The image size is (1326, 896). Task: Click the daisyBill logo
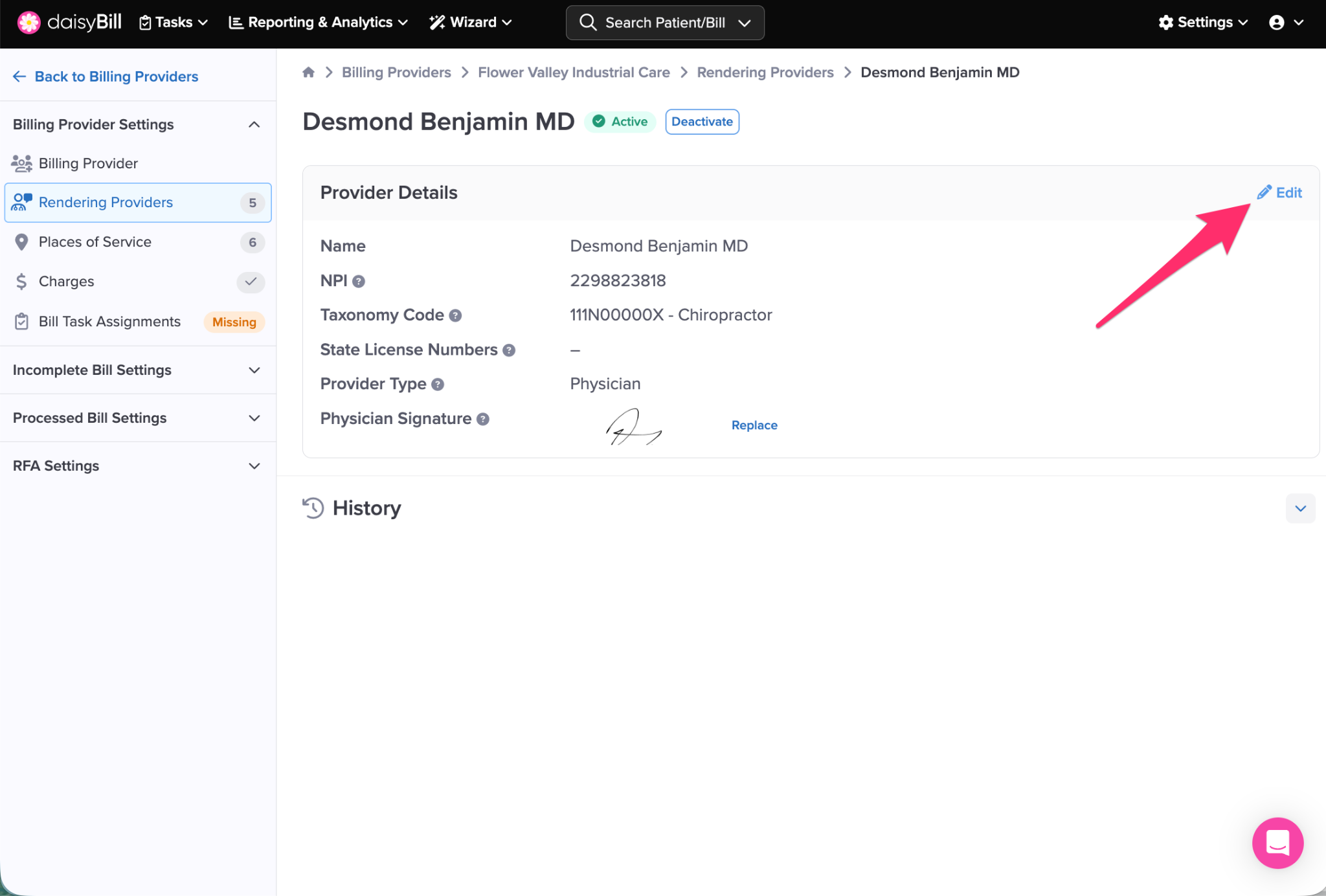(69, 22)
